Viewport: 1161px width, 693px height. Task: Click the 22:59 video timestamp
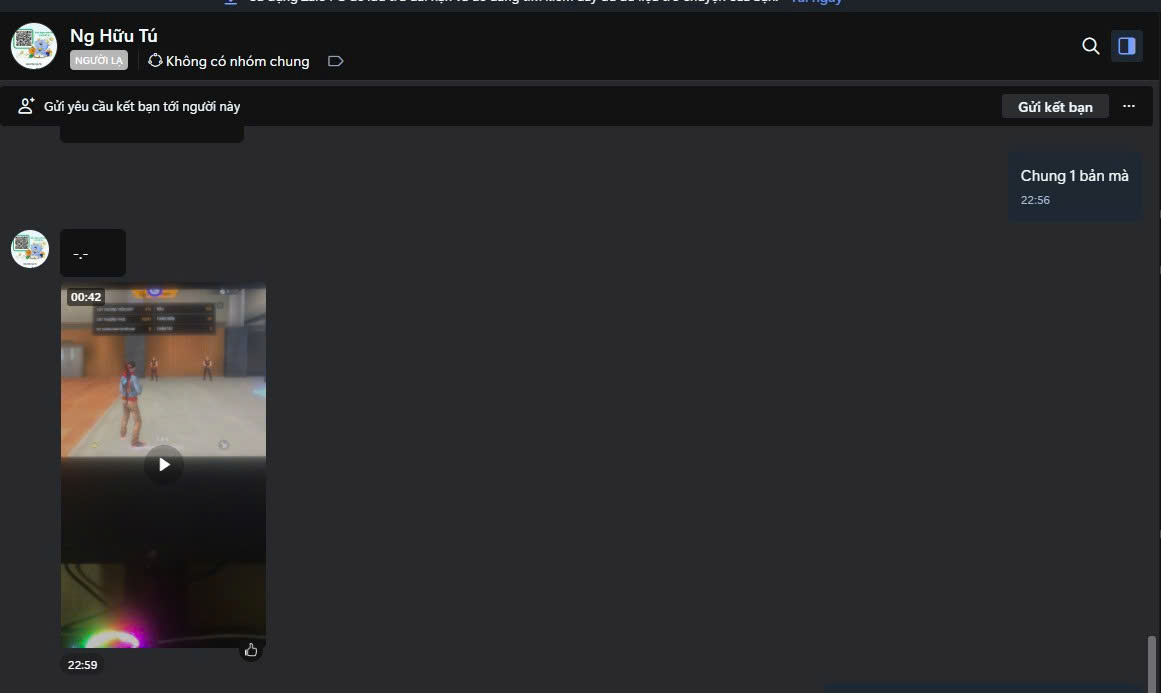[x=82, y=665]
